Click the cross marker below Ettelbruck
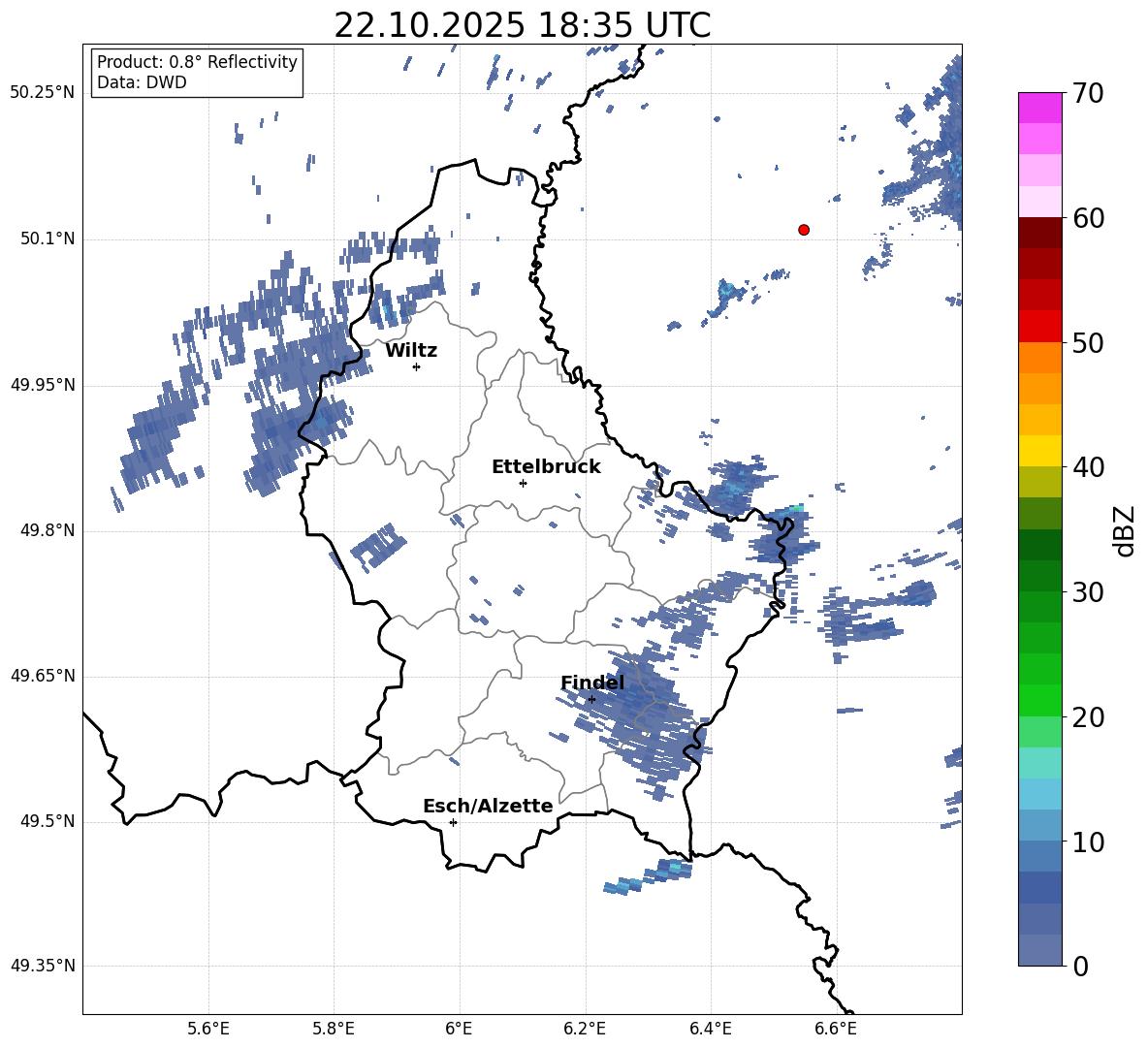 click(523, 483)
